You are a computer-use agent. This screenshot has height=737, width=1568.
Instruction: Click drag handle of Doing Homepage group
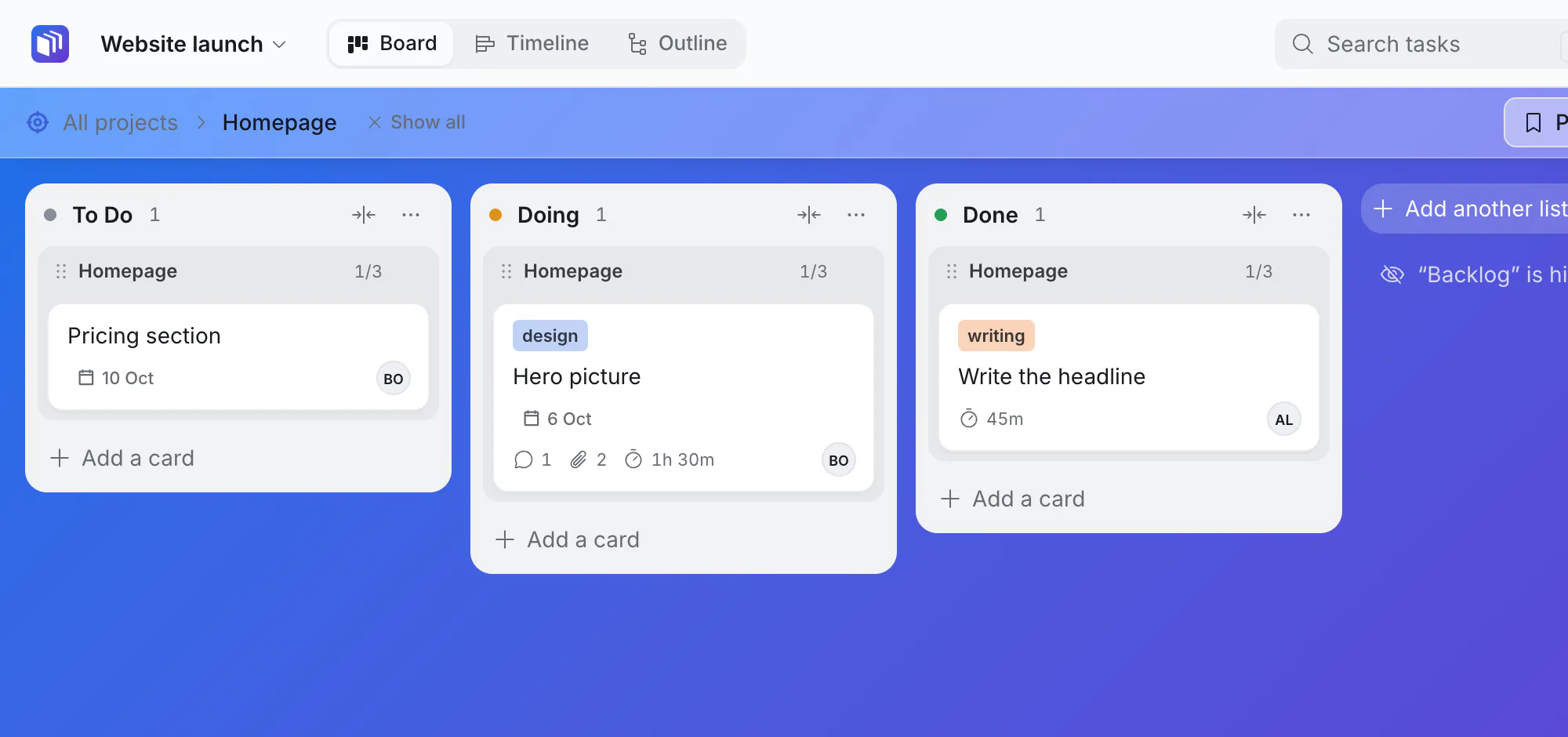[506, 271]
